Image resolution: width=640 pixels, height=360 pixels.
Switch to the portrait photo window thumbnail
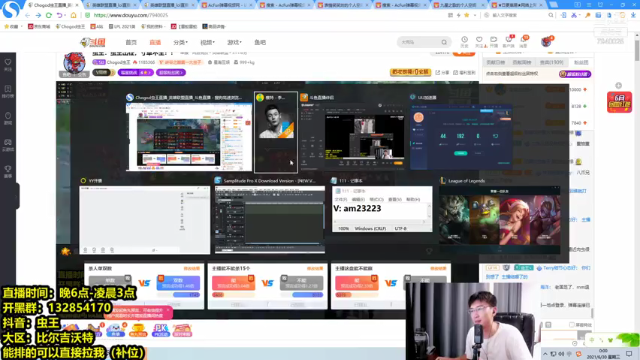276,132
